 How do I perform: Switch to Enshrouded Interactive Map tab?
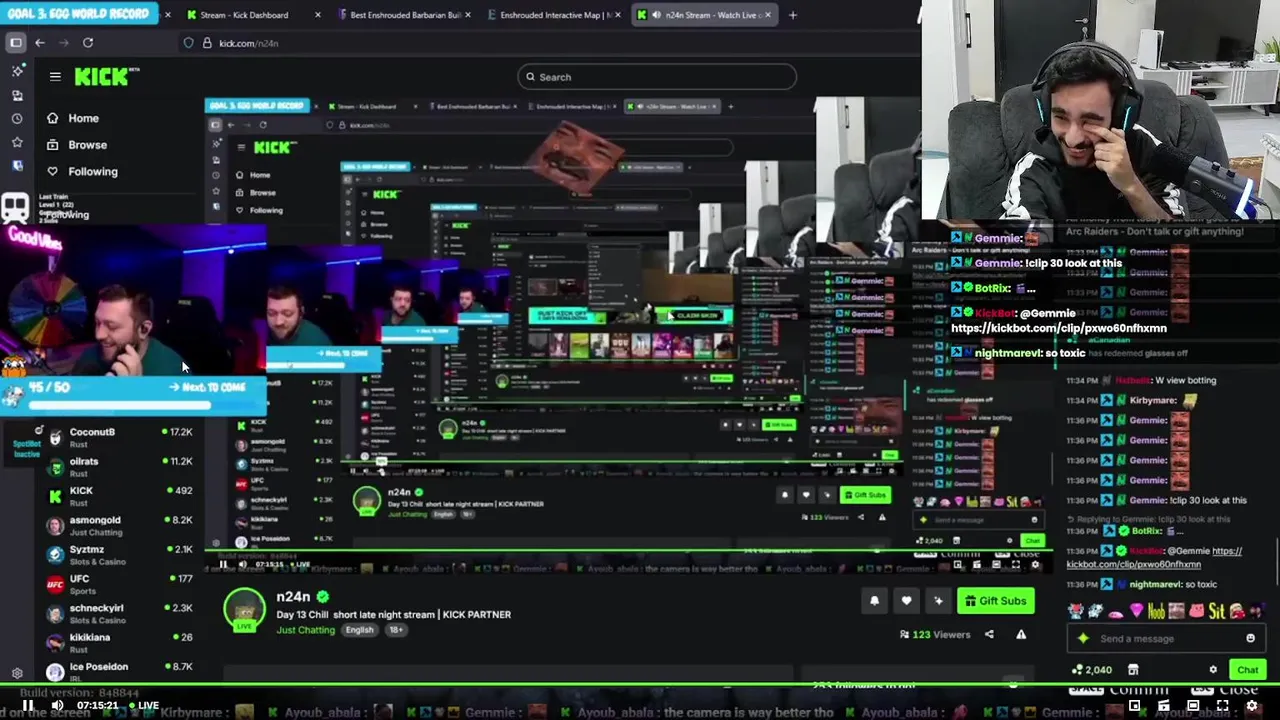[556, 15]
